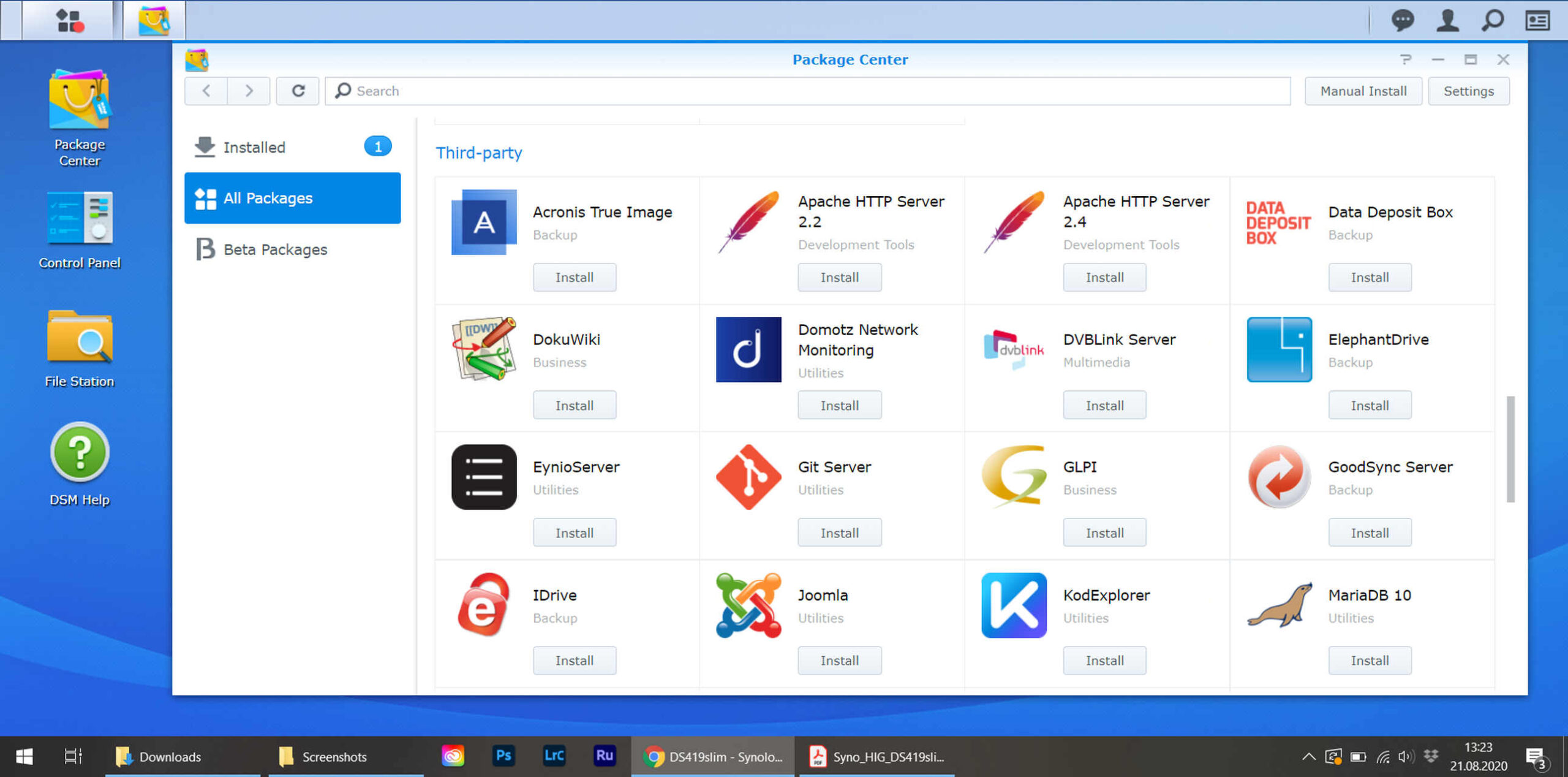Install IDrive
This screenshot has width=1568, height=777.
point(574,661)
